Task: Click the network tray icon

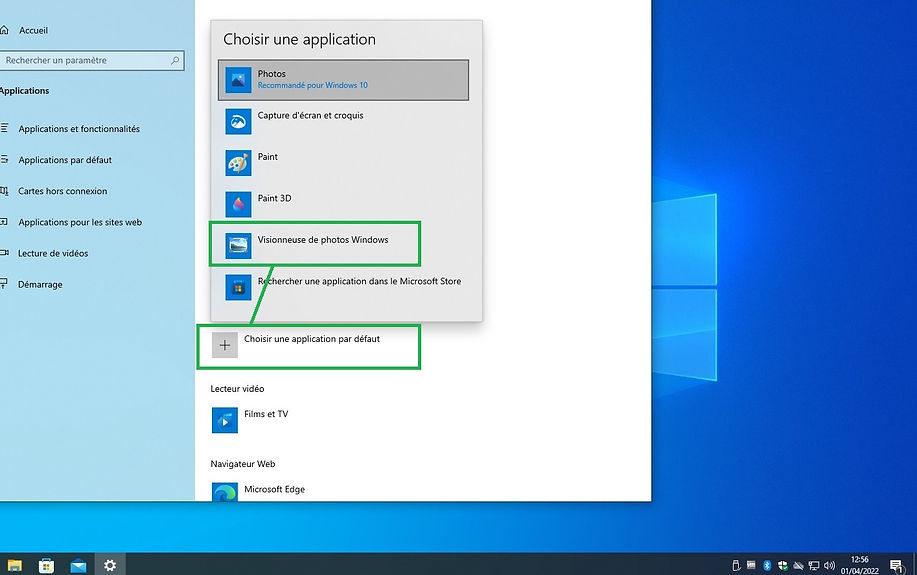Action: point(813,566)
